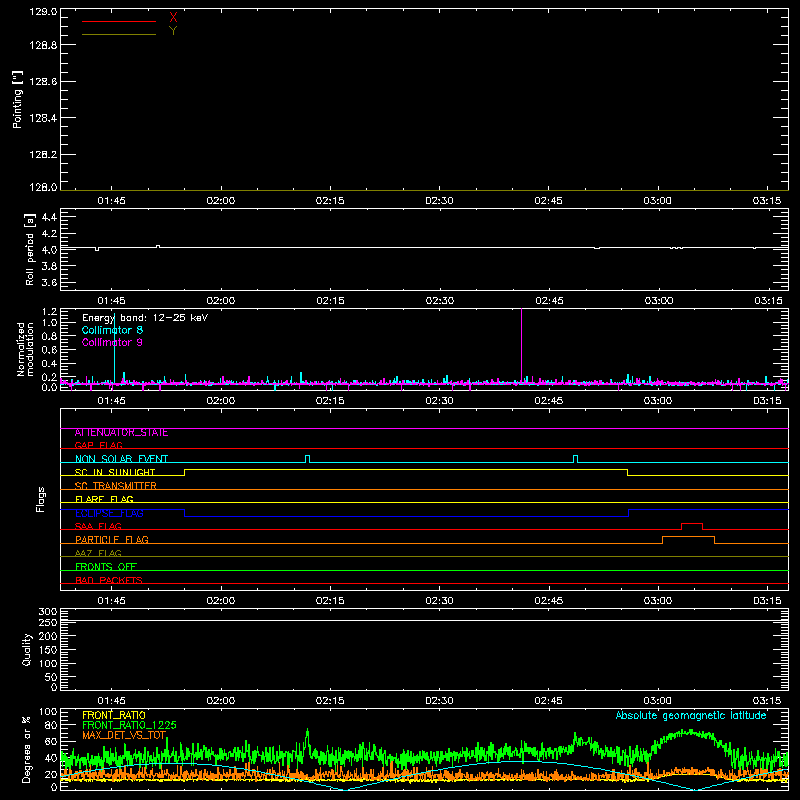Screen dimensions: 800x800
Task: Click the 02:45 tick under Roll period plot
Action: tap(549, 301)
